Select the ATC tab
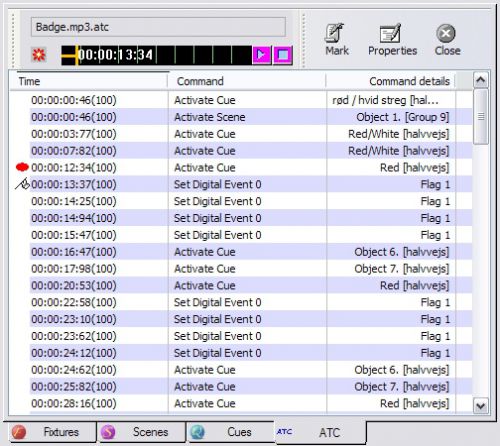Screen dimensions: 500x446 point(320,432)
